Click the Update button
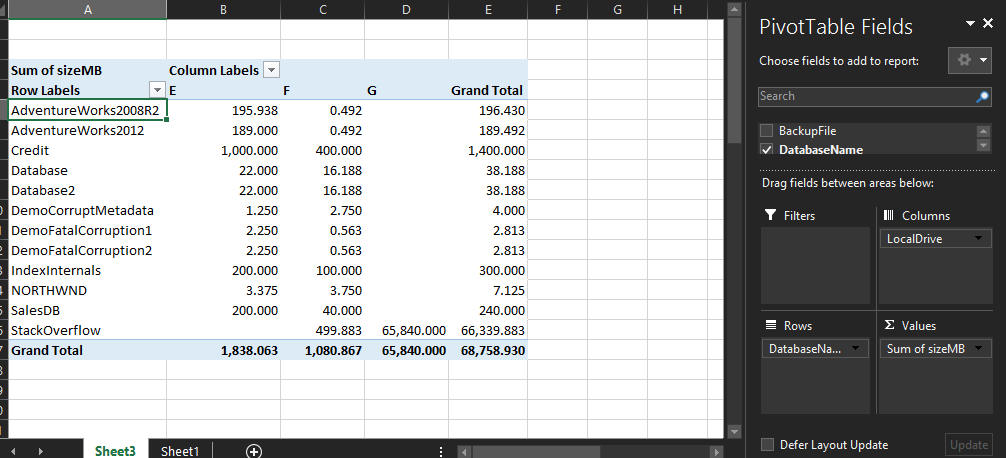The width and height of the screenshot is (1006, 458). (968, 445)
